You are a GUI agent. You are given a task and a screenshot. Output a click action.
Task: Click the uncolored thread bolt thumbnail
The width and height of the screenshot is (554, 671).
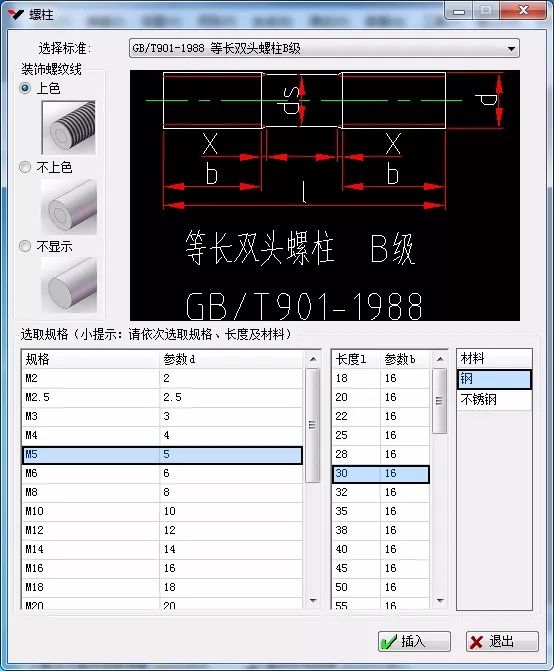(x=68, y=207)
